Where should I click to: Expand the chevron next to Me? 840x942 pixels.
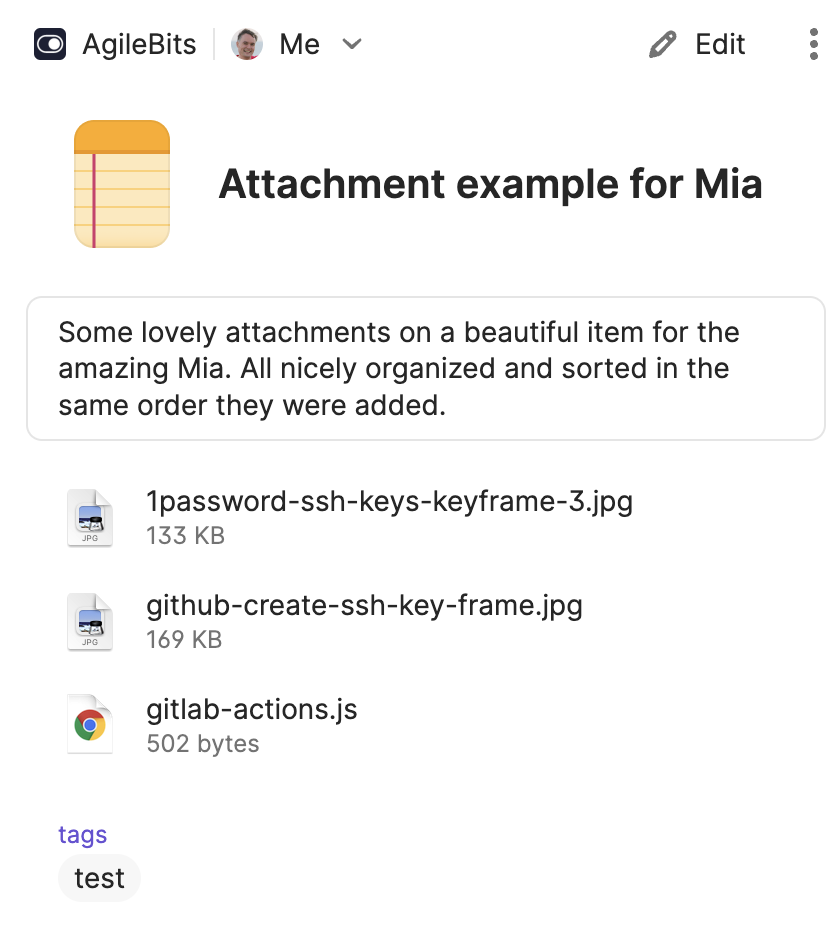tap(352, 44)
